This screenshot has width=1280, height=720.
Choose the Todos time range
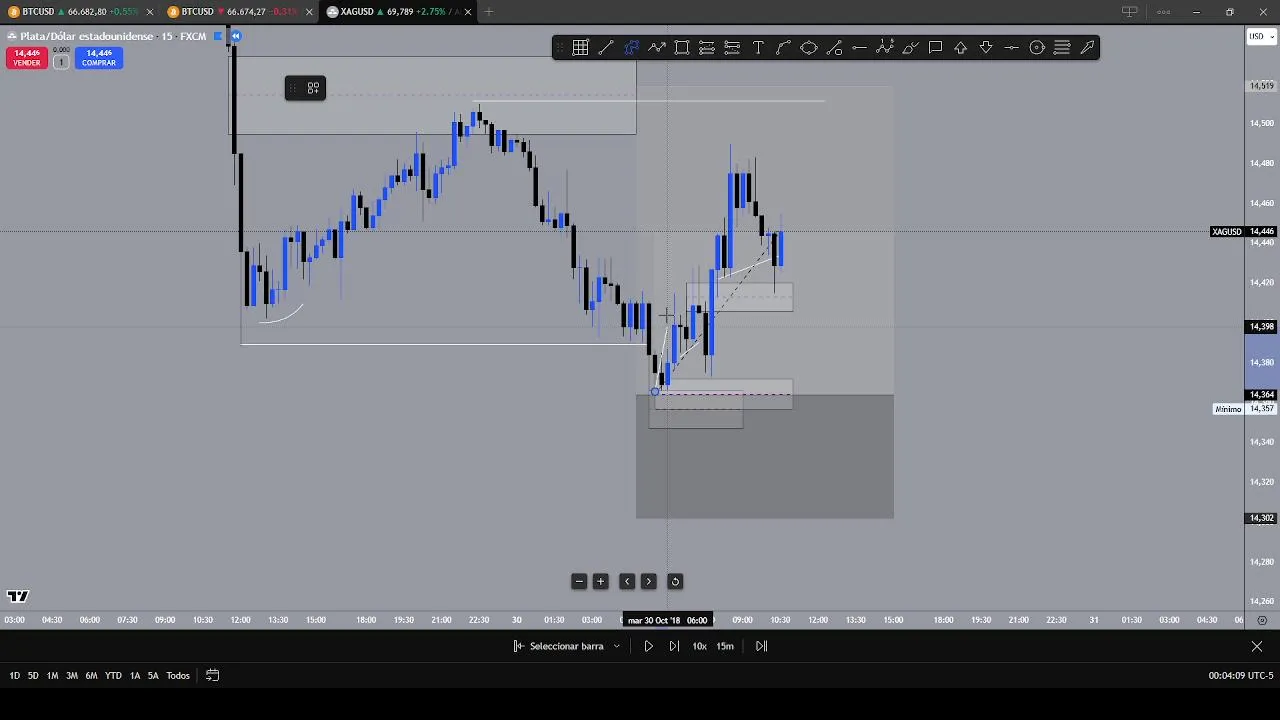click(178, 676)
